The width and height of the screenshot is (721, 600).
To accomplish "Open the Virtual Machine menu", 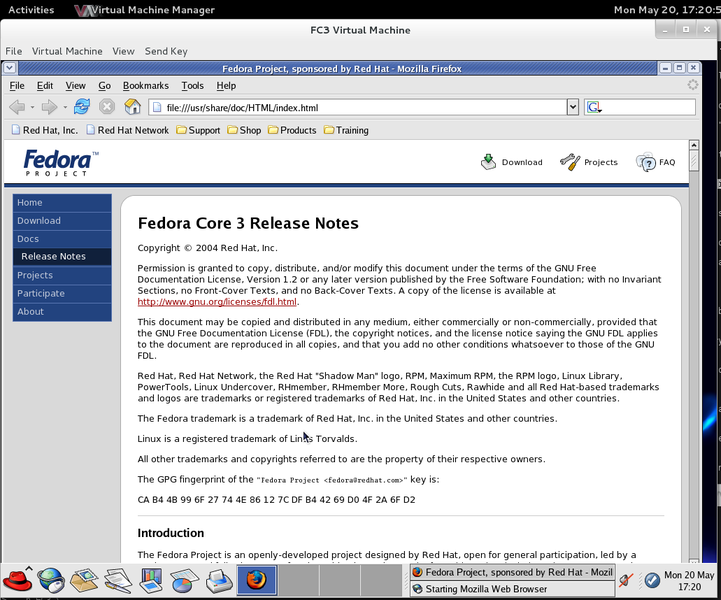I will coord(67,51).
